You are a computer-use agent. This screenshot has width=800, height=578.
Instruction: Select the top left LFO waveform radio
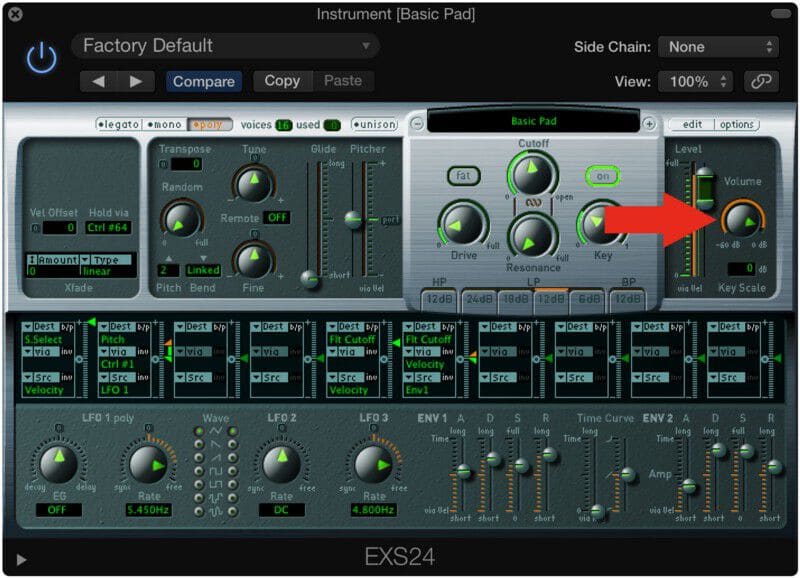(199, 432)
